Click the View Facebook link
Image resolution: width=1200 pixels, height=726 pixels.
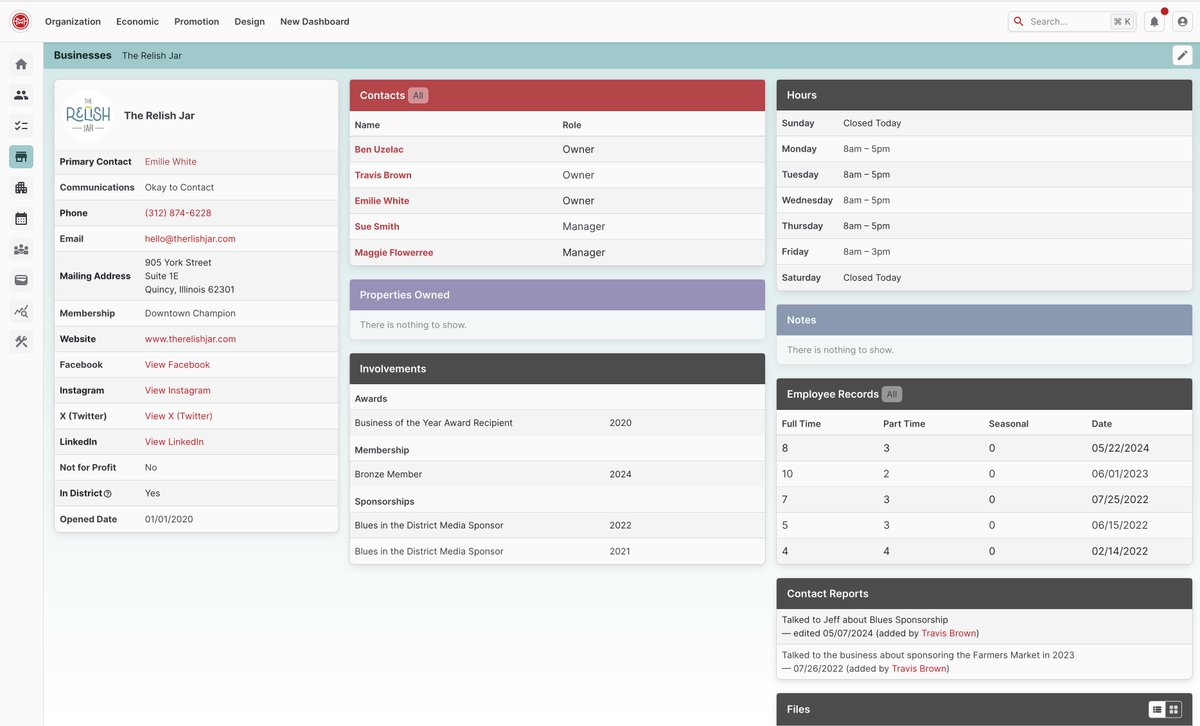[x=177, y=365]
